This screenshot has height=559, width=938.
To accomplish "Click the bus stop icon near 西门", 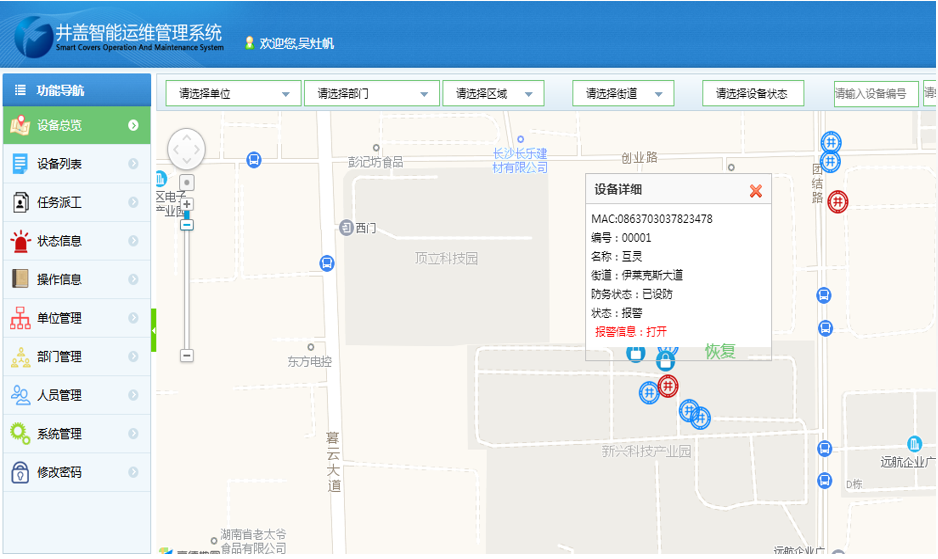I will 327,263.
